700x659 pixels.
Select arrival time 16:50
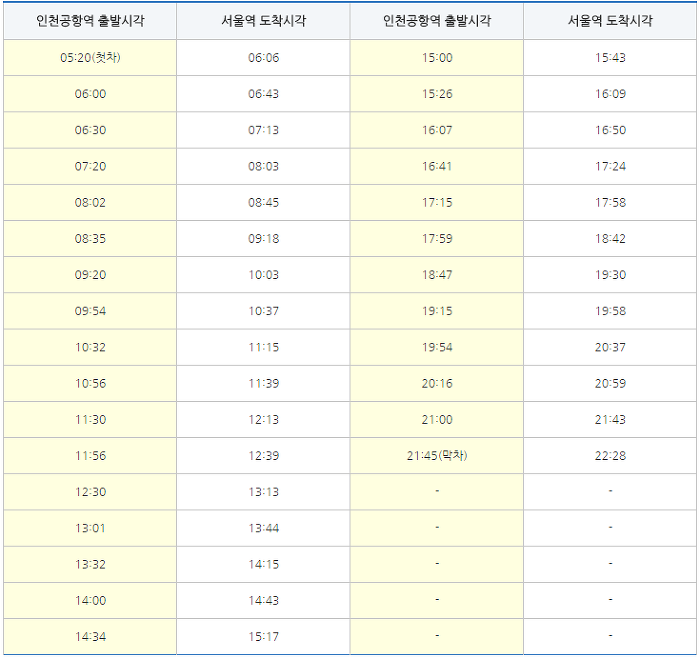coord(610,130)
